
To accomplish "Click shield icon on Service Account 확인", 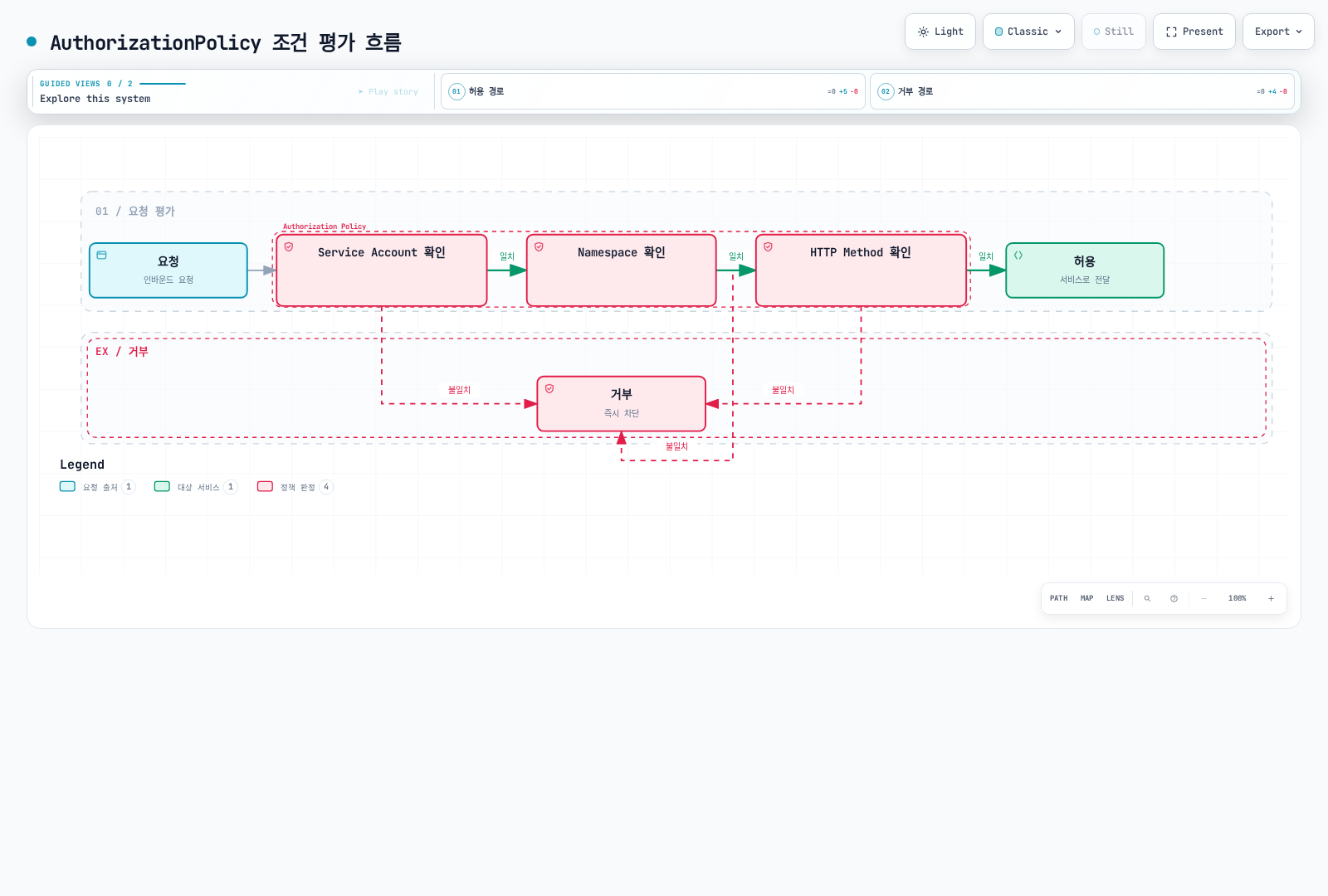I will (x=289, y=247).
